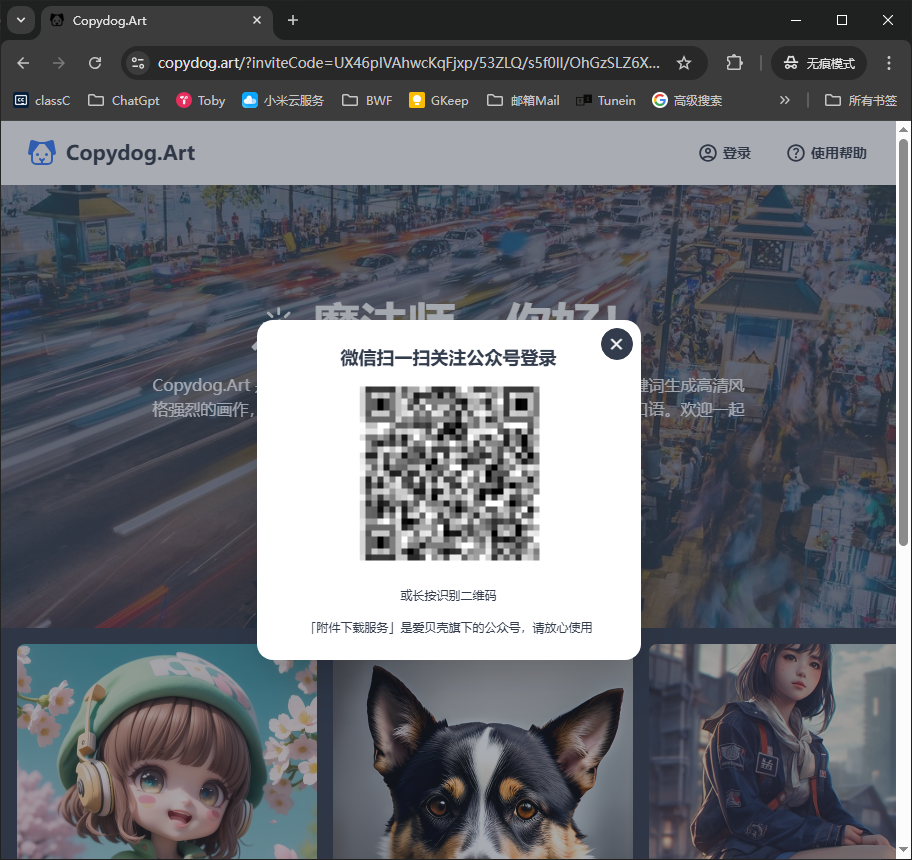
Task: Open the 高级搜索 Google bookmark
Action: click(x=687, y=101)
